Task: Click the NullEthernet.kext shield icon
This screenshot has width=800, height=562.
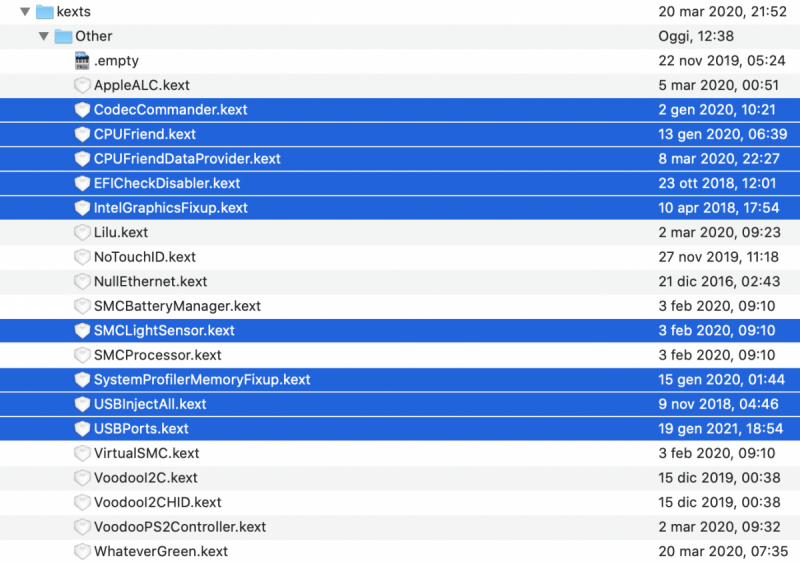Action: coord(82,281)
